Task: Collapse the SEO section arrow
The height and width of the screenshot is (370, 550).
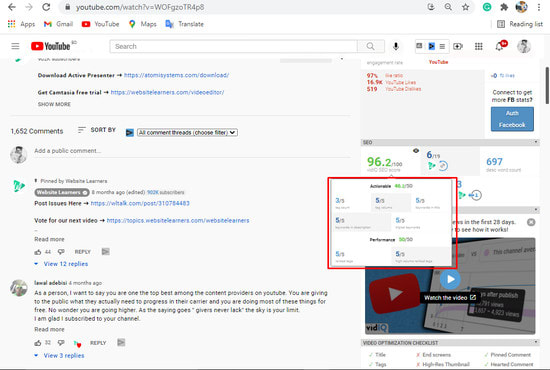Action: pos(536,142)
